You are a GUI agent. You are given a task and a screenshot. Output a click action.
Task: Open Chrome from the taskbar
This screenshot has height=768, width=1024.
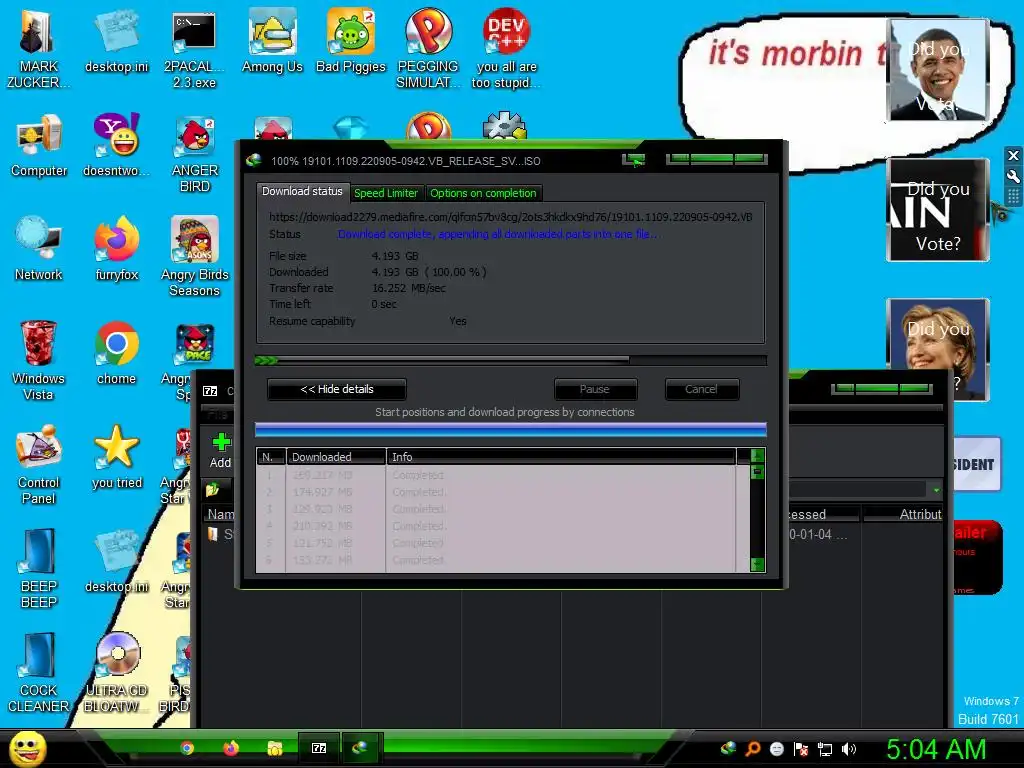pyautogui.click(x=187, y=748)
